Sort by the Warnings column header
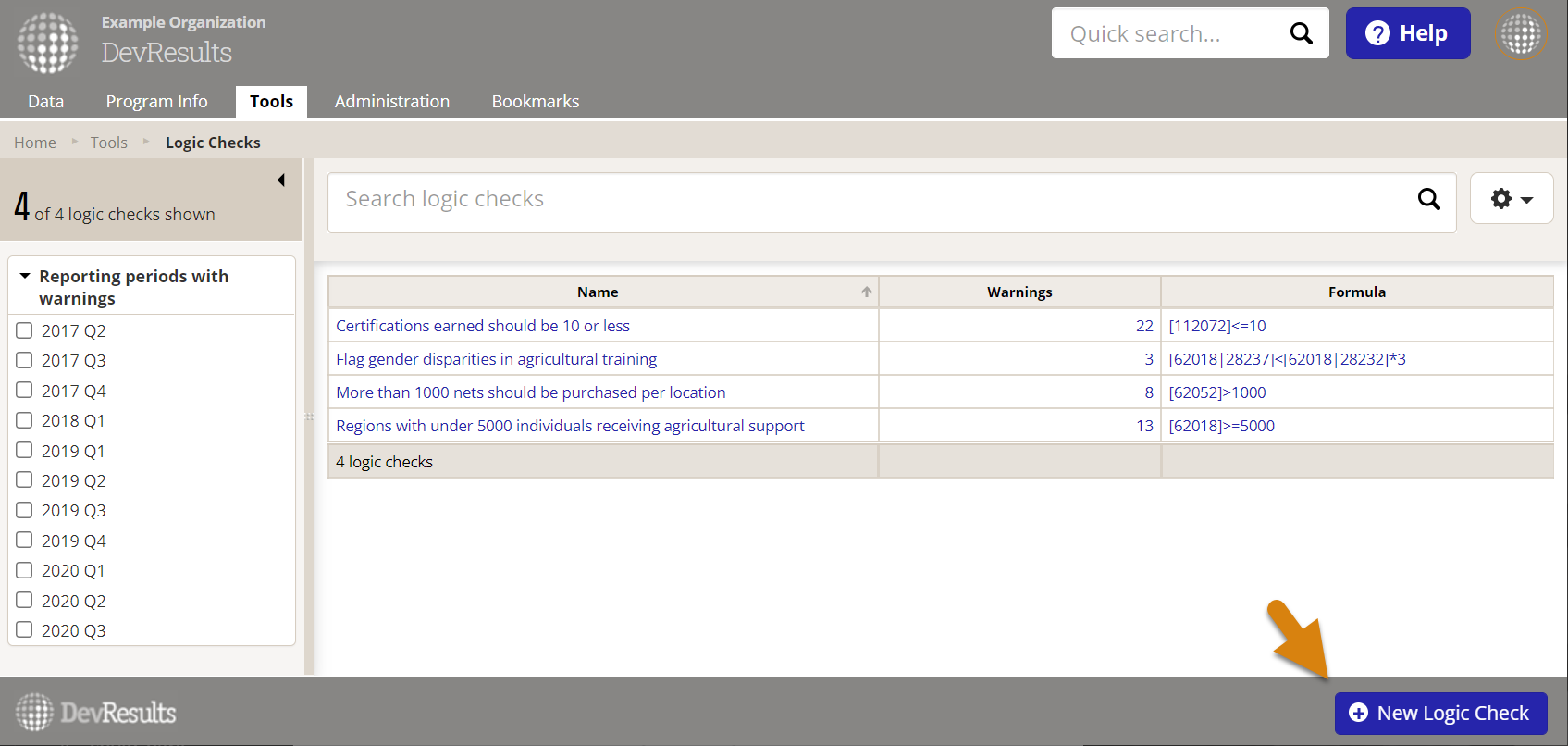The height and width of the screenshot is (746, 1568). [1019, 292]
